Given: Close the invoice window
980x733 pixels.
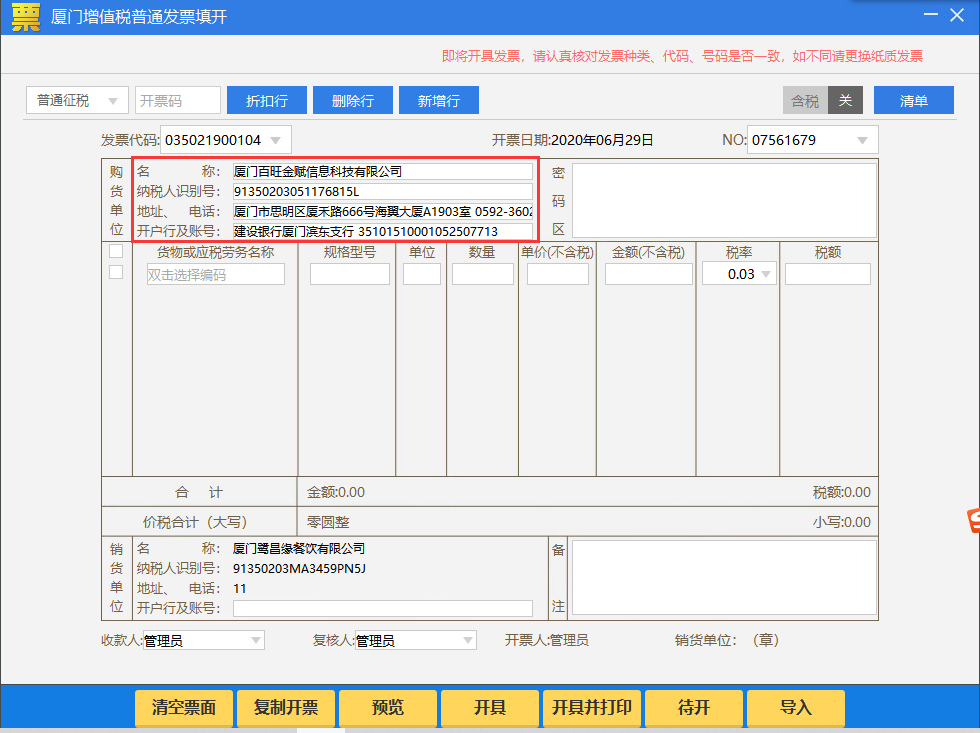Looking at the screenshot, I should 957,15.
